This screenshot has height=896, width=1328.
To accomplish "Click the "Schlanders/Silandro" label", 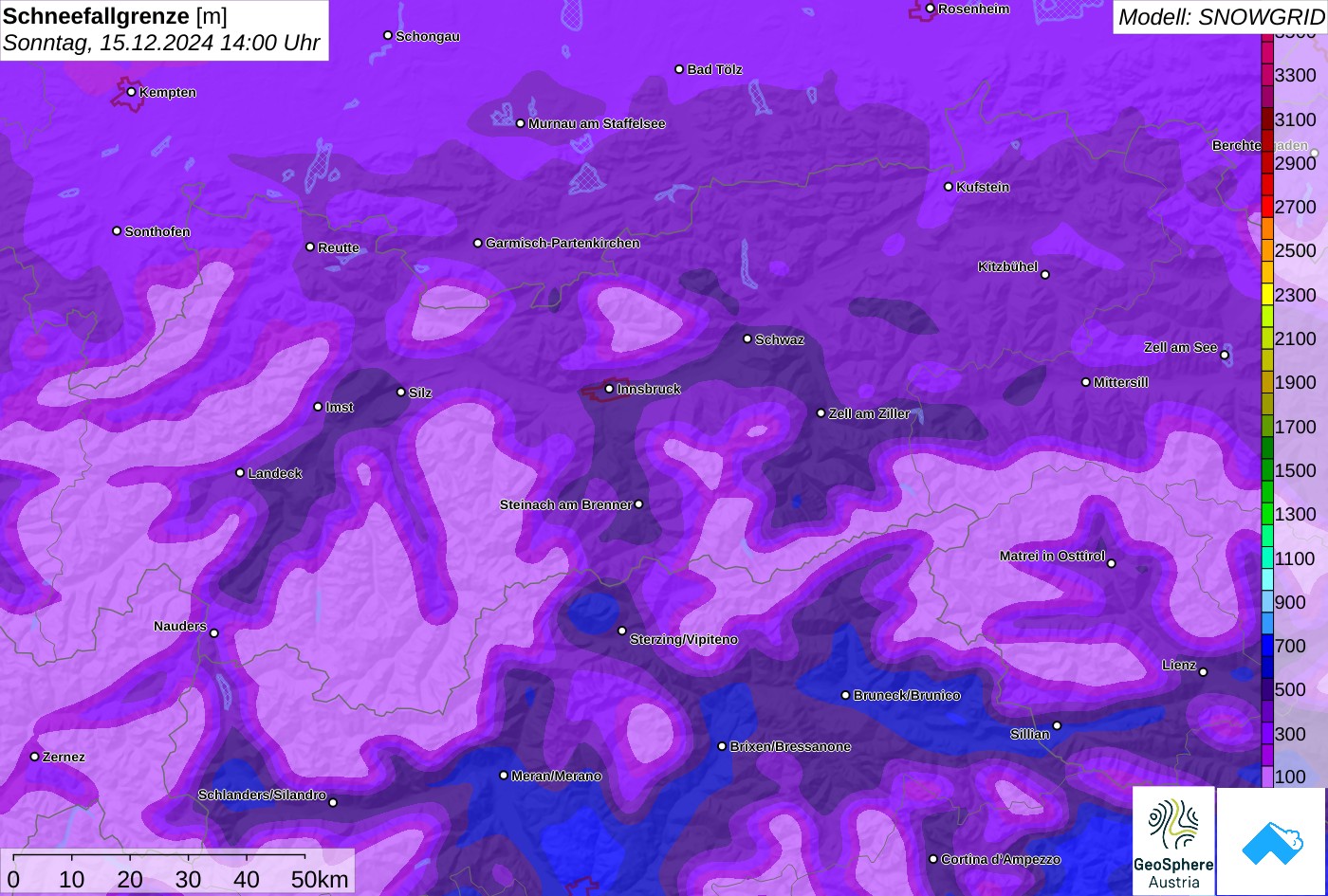I will pos(262,795).
